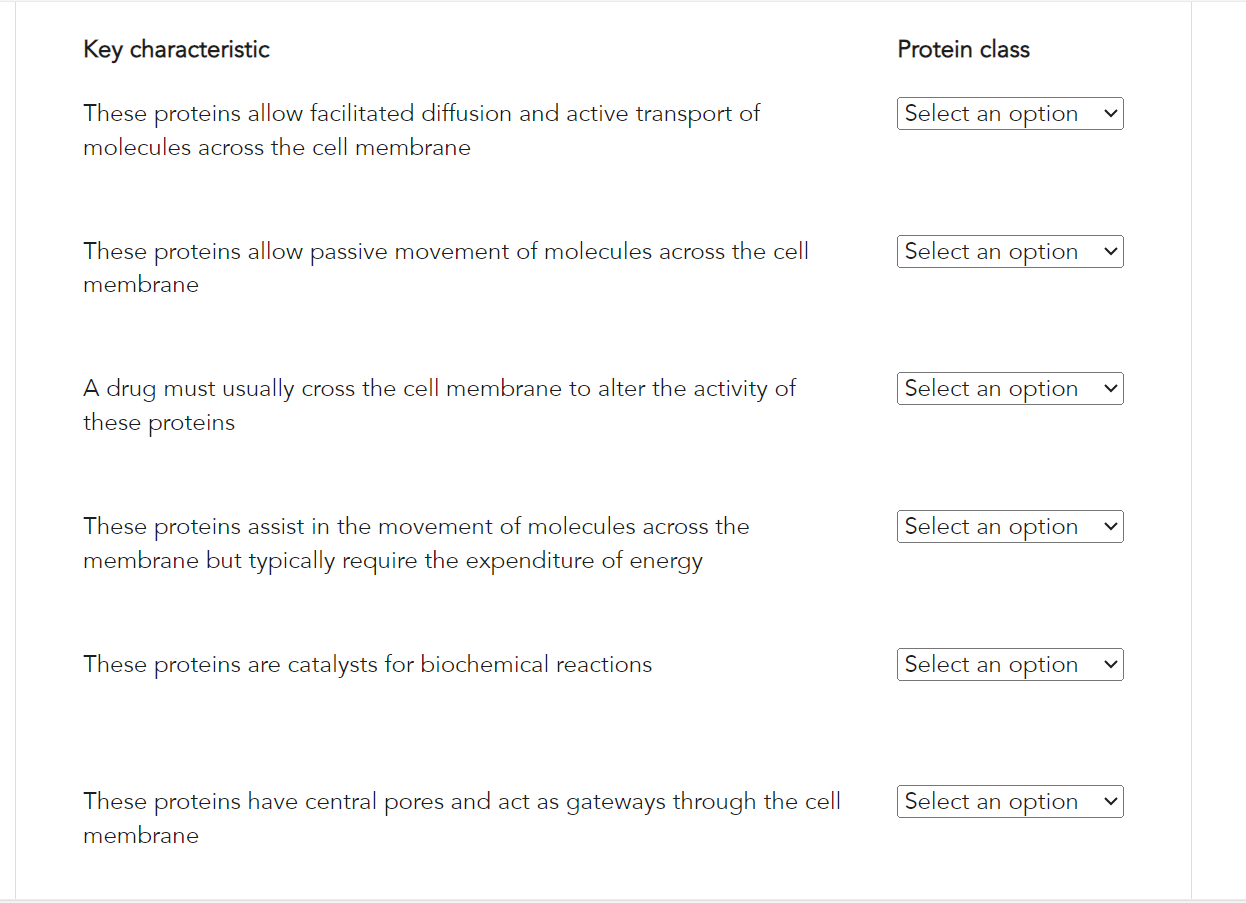Click the passive movement question text
Screen dimensions: 1246x903
point(446,267)
